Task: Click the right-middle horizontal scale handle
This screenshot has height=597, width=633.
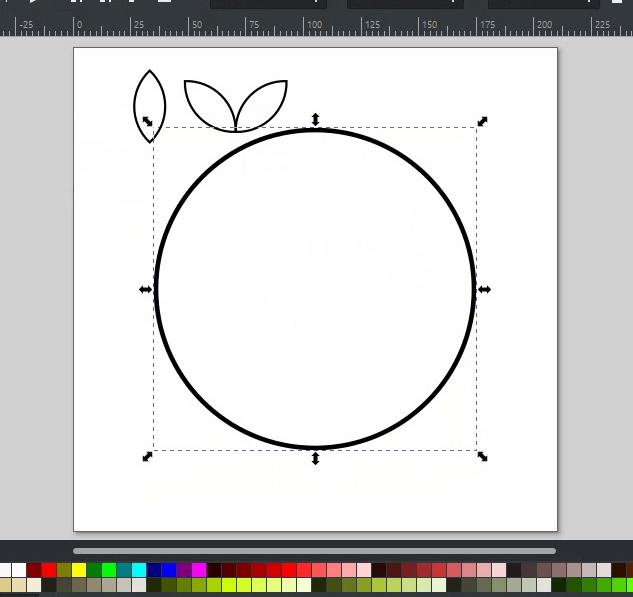Action: 484,289
